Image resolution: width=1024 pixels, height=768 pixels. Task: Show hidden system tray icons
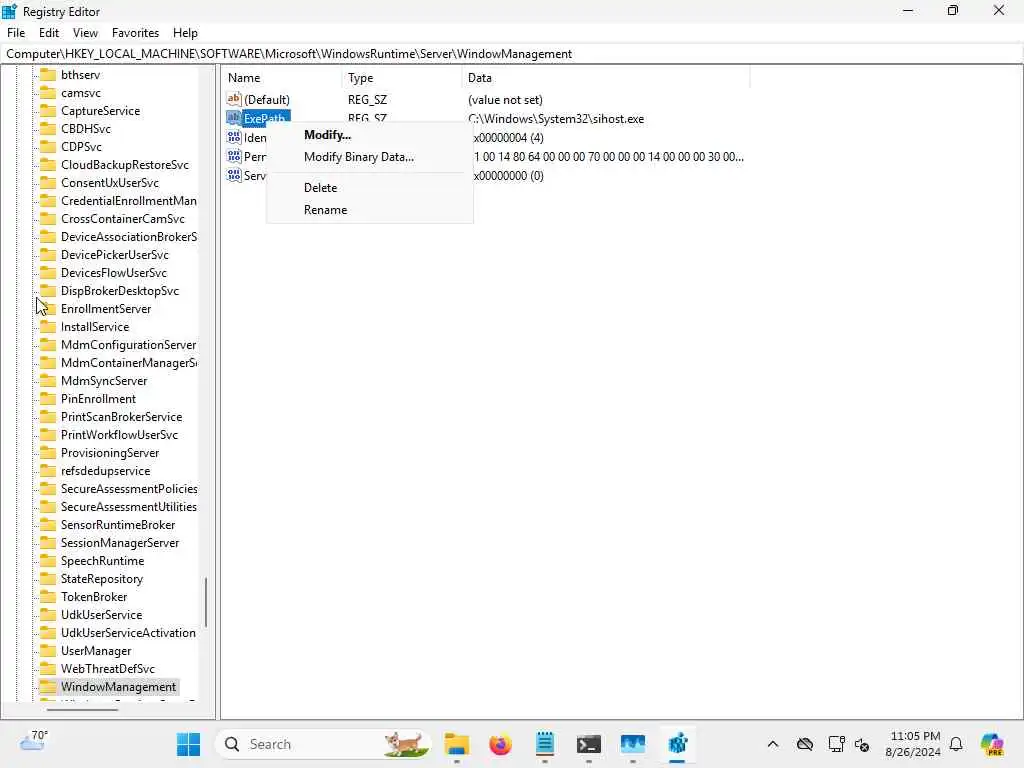(773, 744)
